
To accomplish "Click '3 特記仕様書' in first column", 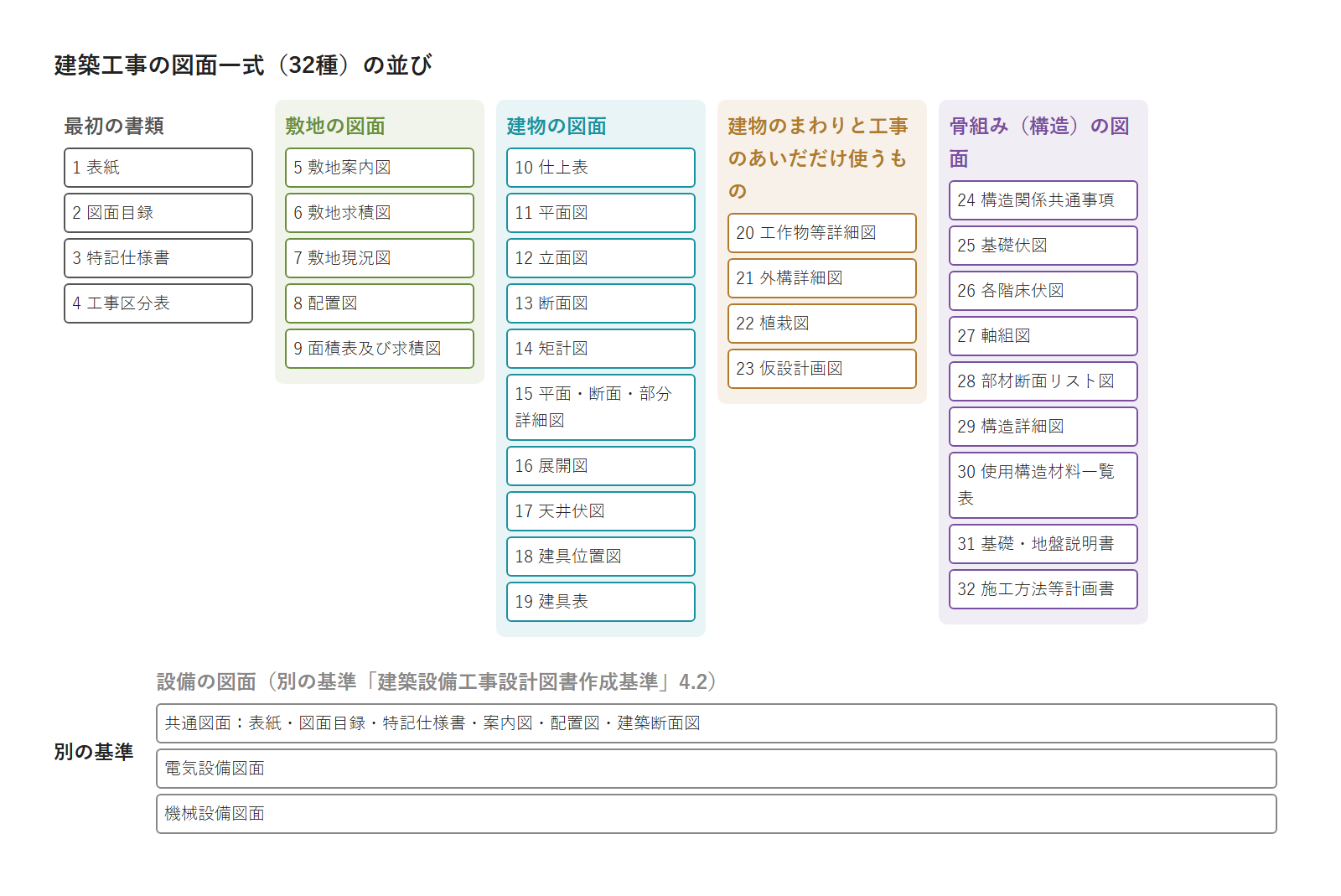I will pos(158,258).
